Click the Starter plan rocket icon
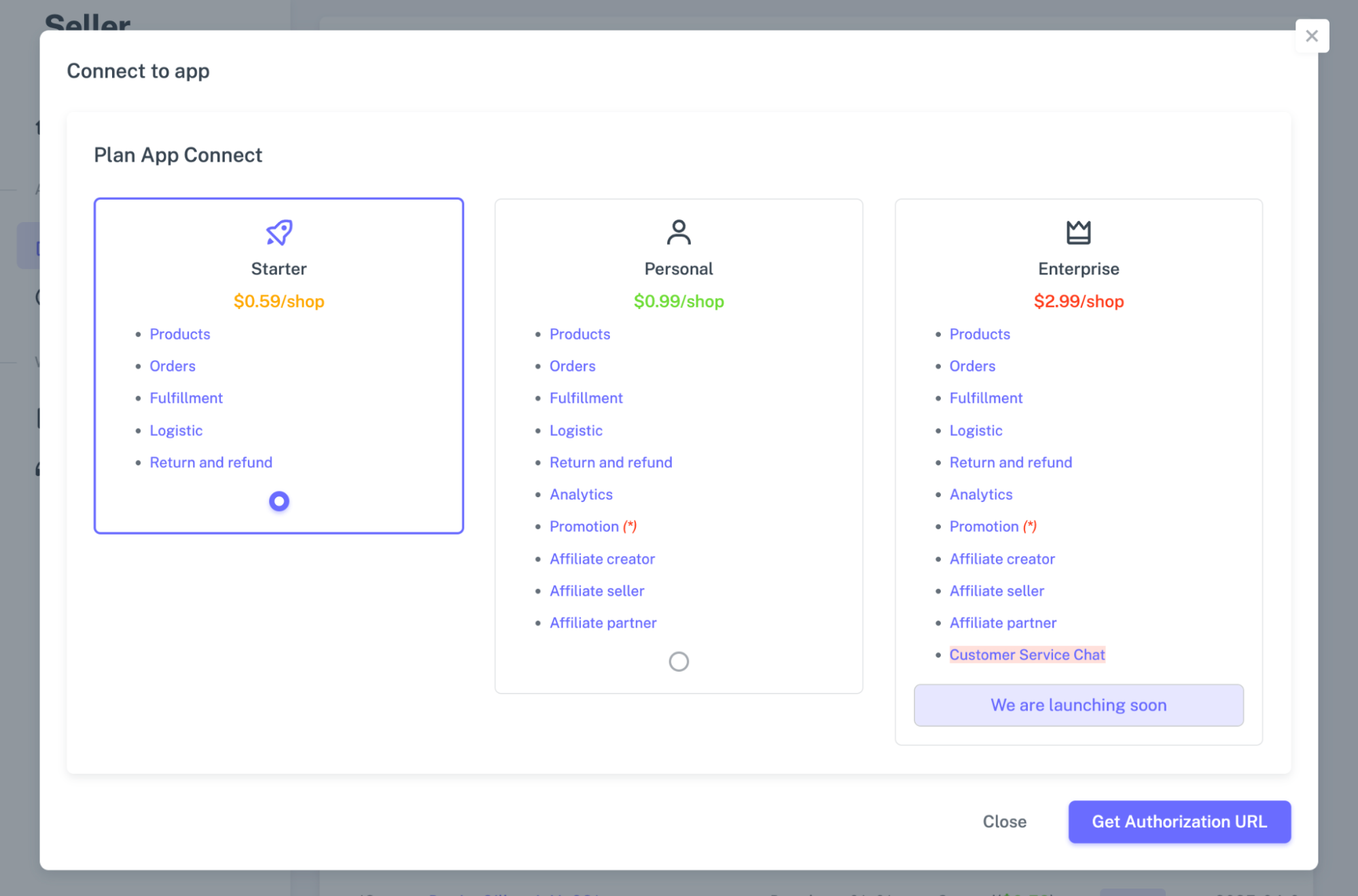The width and height of the screenshot is (1358, 896). point(279,232)
